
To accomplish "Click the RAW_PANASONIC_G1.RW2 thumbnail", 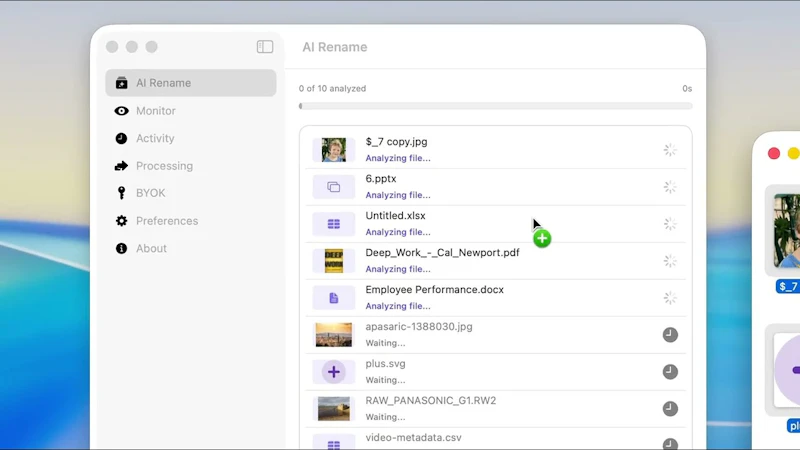I will [x=334, y=409].
